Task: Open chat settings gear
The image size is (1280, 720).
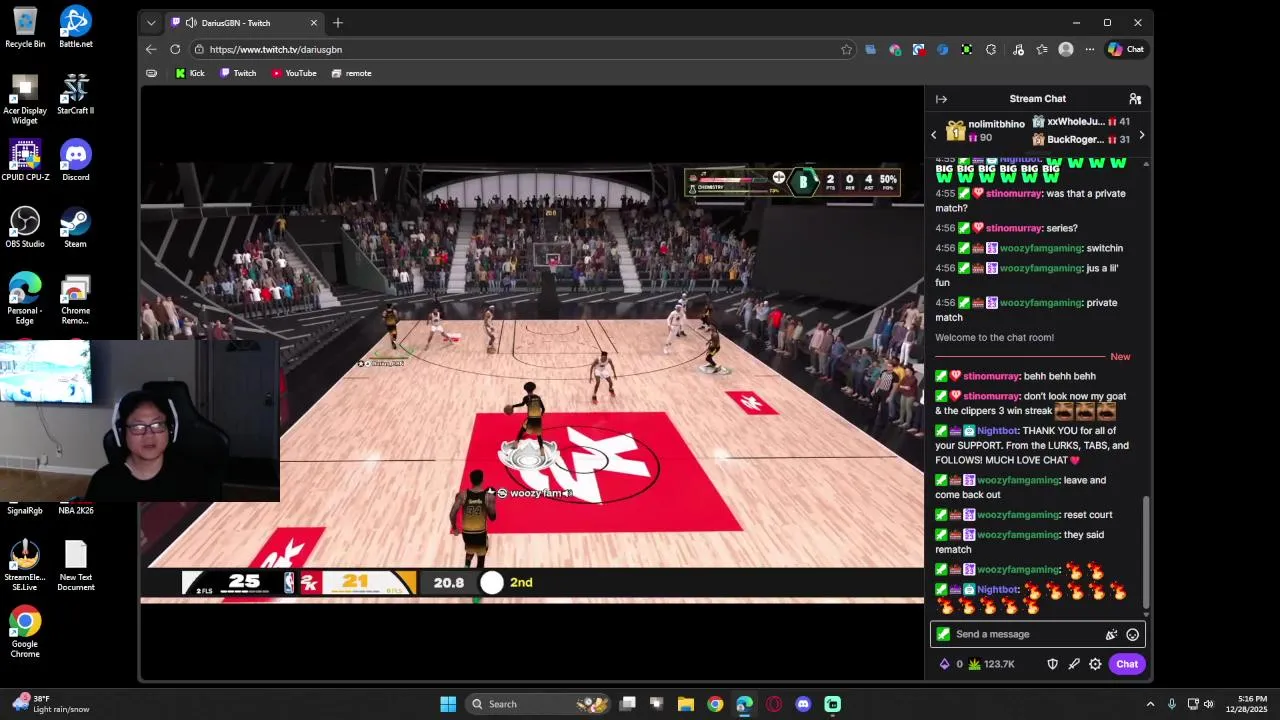Action: (1095, 664)
